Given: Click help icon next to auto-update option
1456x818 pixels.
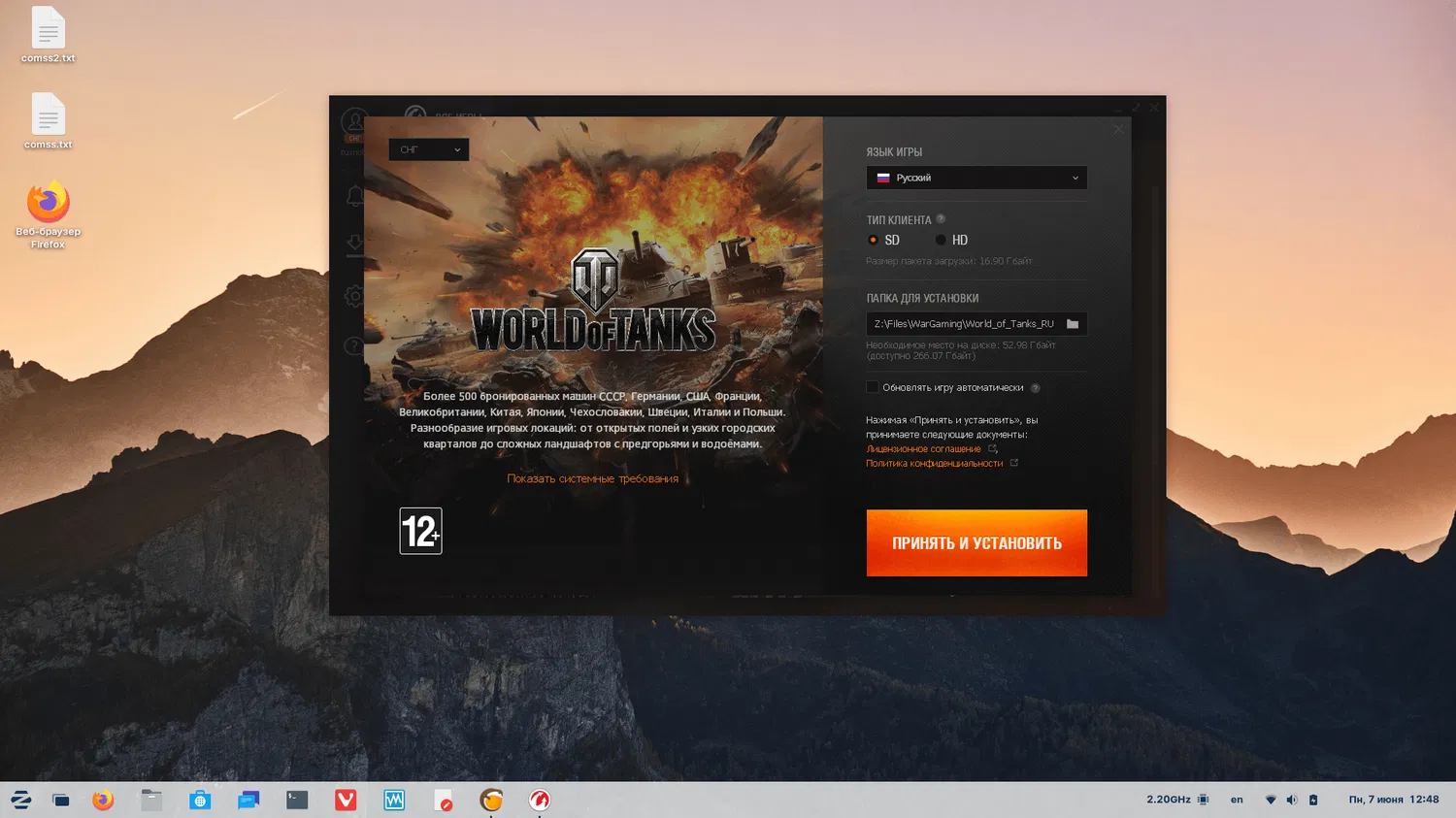Looking at the screenshot, I should [x=1036, y=388].
